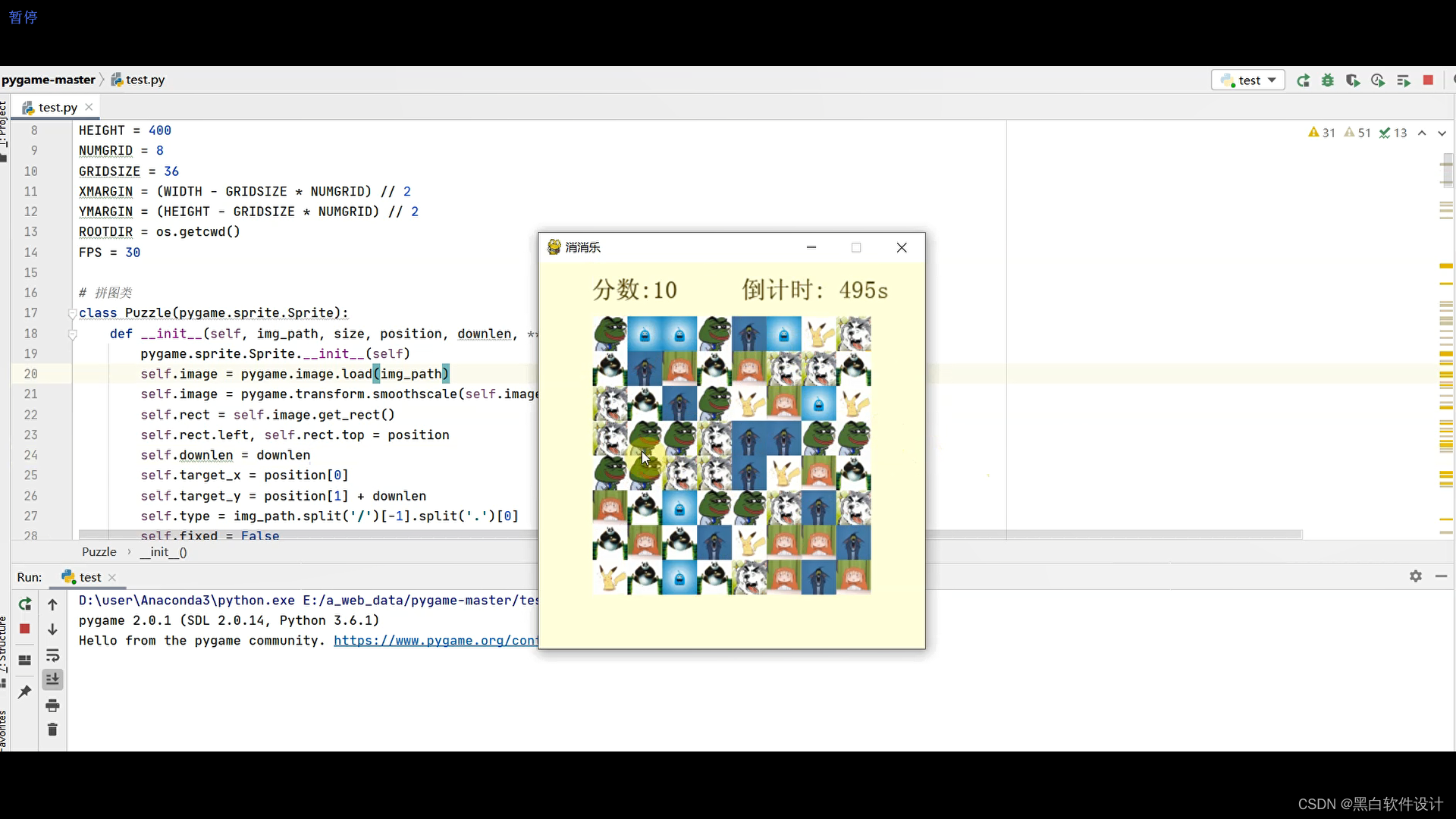Click the editor vertical scrollbar thumb

click(x=1447, y=170)
